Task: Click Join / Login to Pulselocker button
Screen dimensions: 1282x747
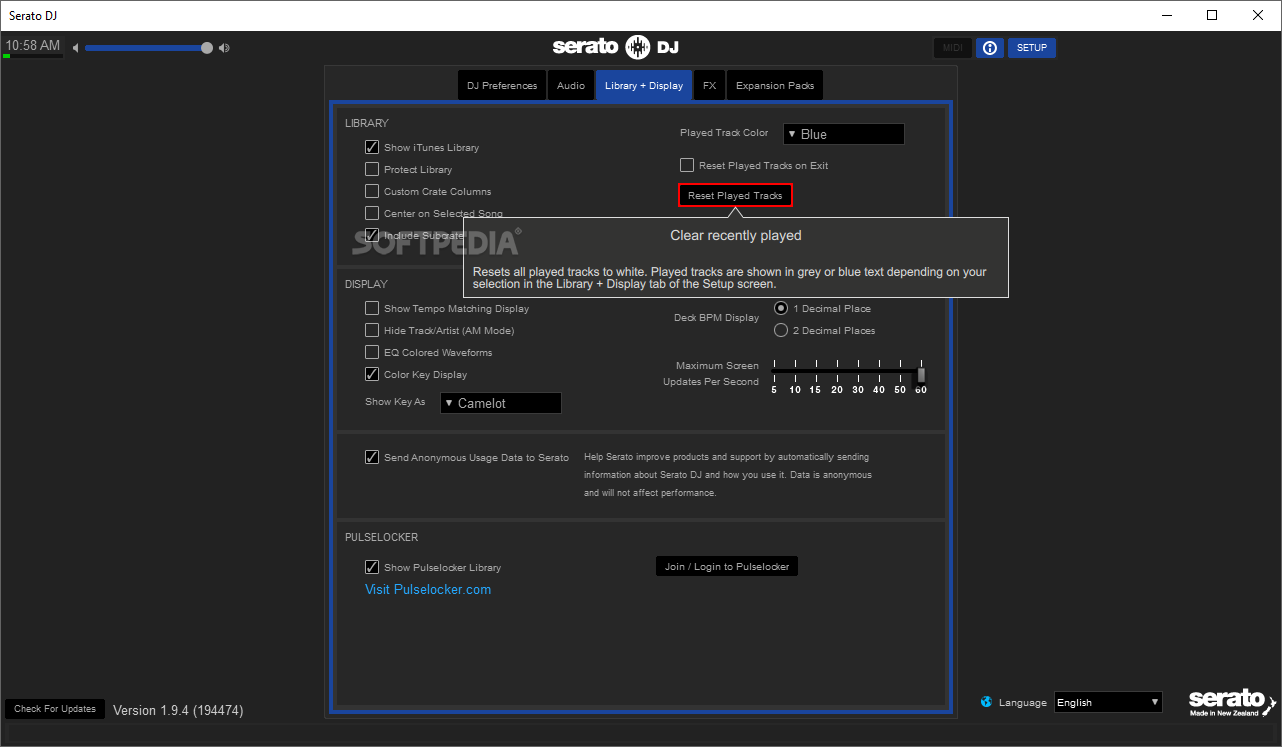Action: click(727, 566)
